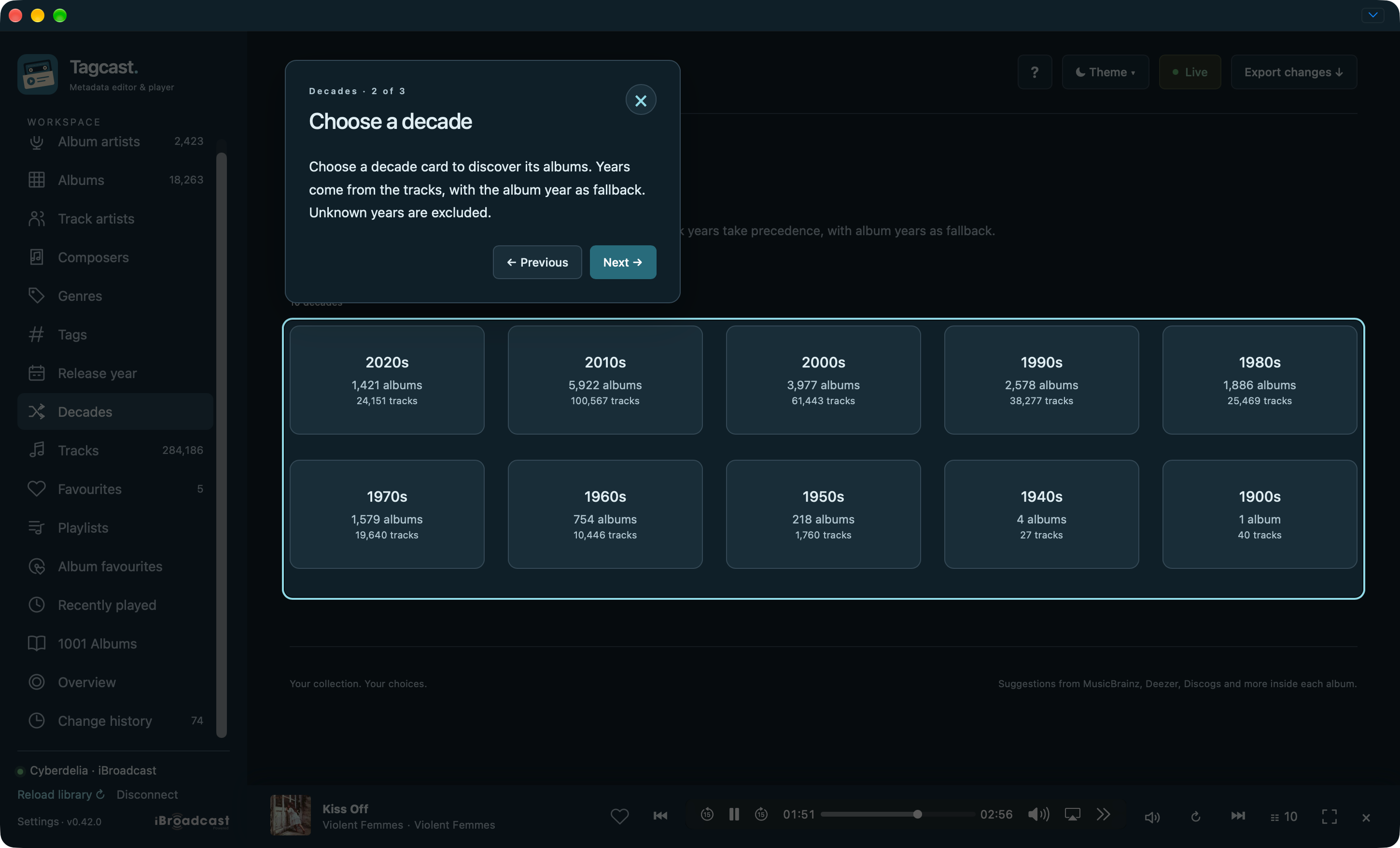The image size is (1400, 848).
Task: Open the 1960s decade card
Action: [604, 514]
